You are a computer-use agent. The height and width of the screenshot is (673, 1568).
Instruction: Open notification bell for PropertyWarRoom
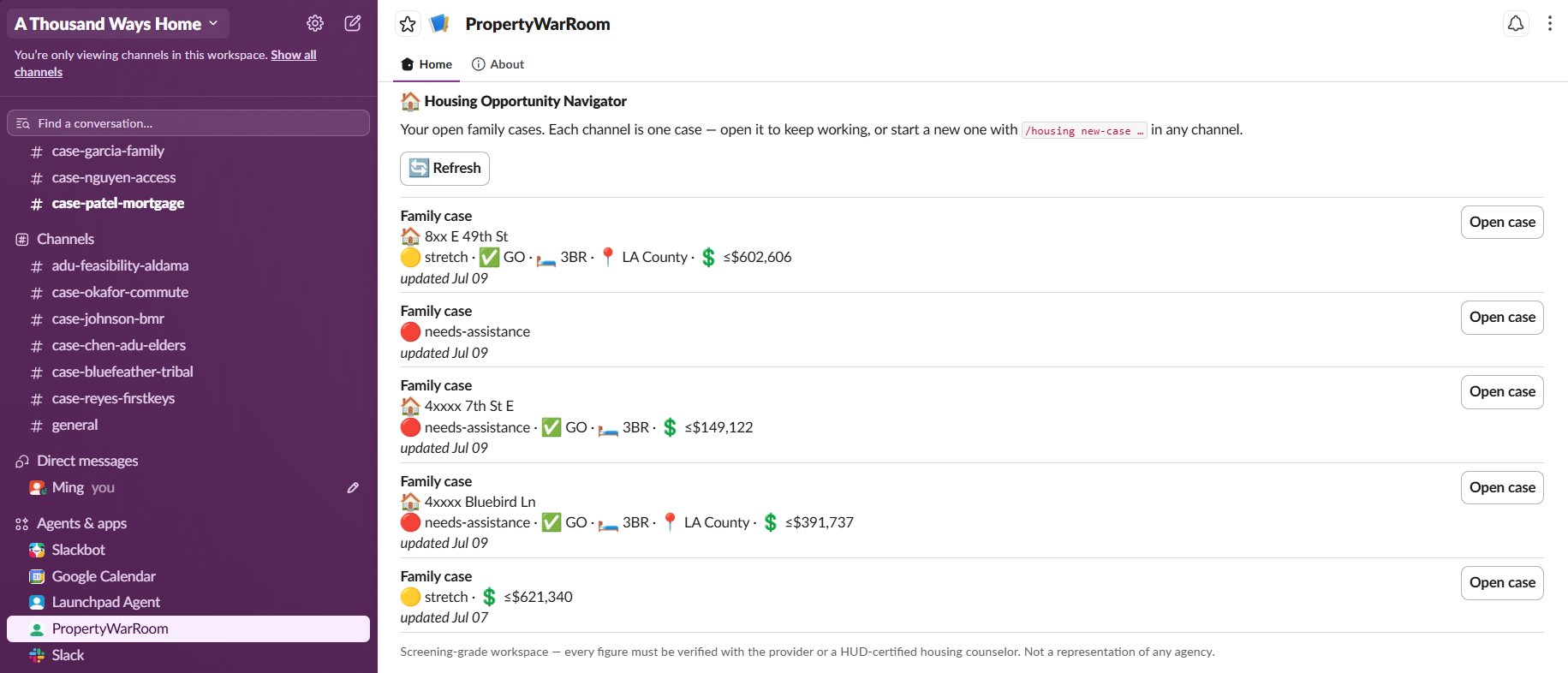point(1516,24)
